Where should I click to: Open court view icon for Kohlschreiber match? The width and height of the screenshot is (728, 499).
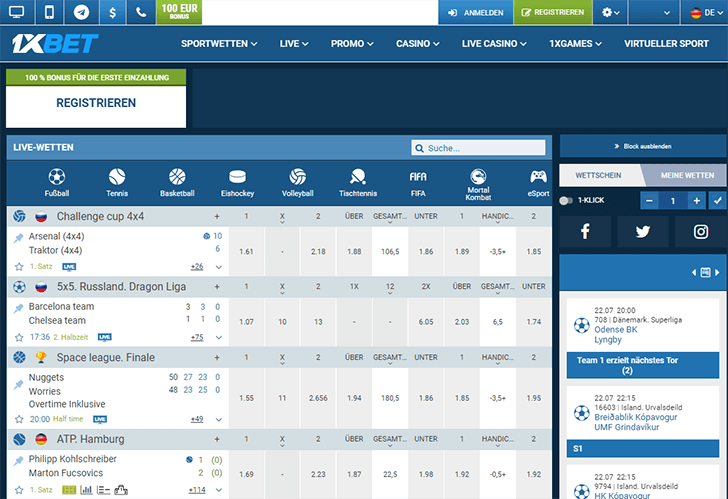point(69,490)
